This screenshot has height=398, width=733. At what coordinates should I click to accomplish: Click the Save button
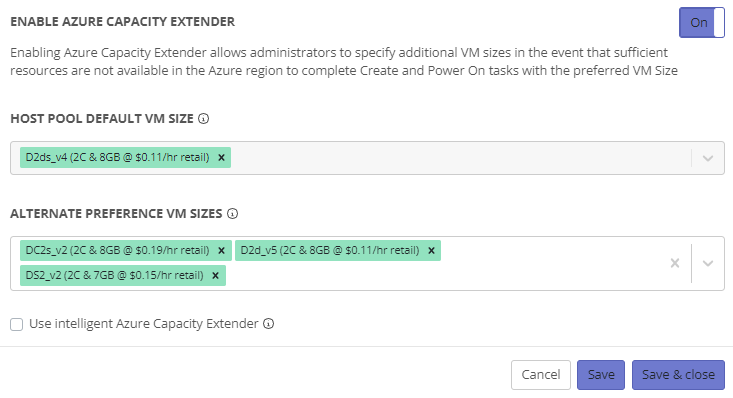pyautogui.click(x=601, y=375)
